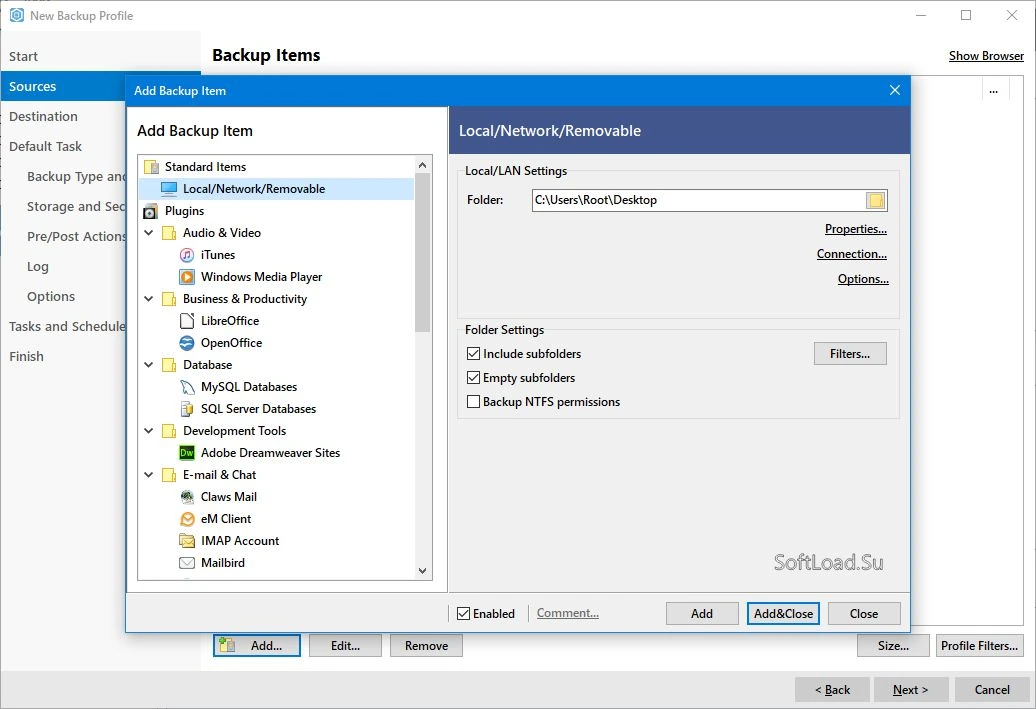
Task: Click the Mailbird envelope icon
Action: [x=187, y=563]
